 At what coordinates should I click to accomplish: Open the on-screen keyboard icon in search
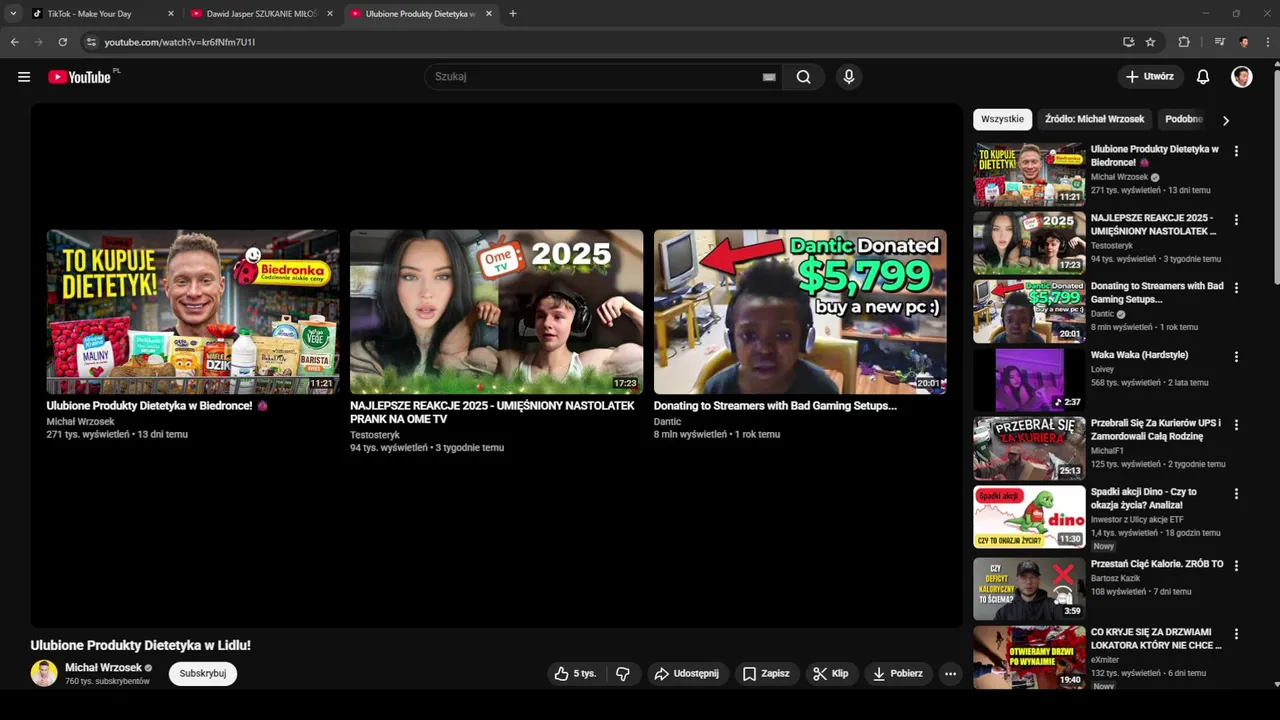tap(769, 77)
